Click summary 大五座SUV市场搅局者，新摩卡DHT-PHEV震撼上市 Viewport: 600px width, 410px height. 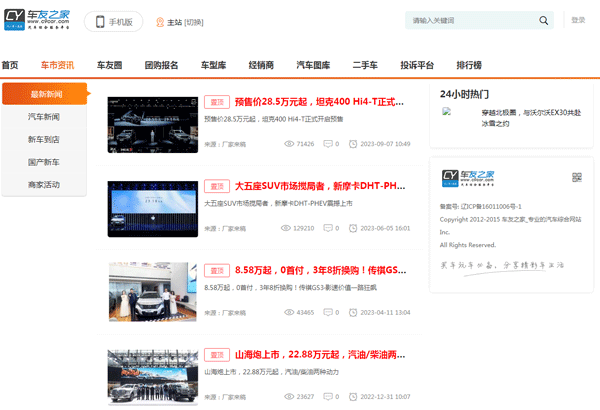pos(278,203)
